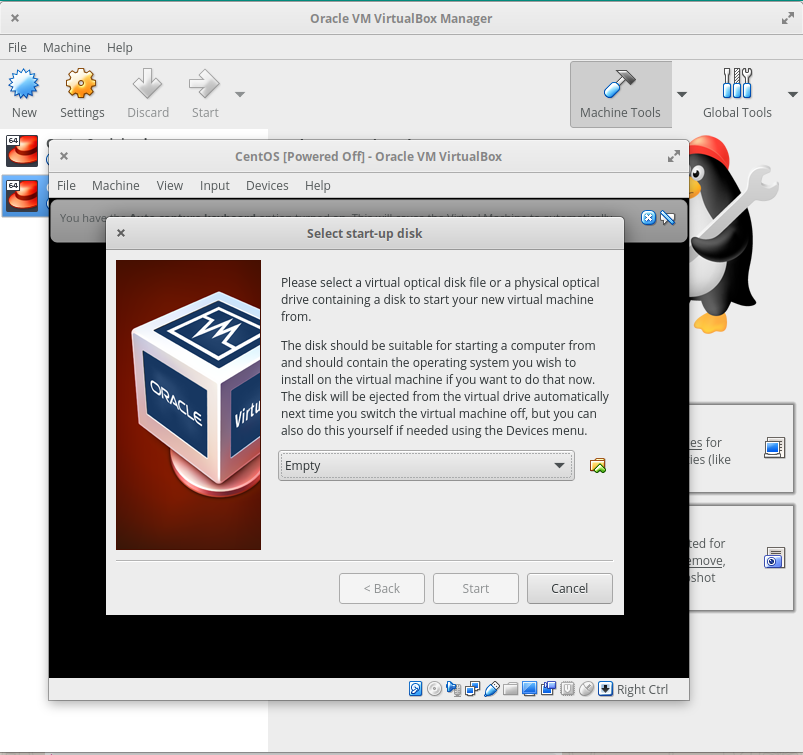Close the Oracle VM VirtualBox Manager window
Screen dimensions: 803x755
point(15,18)
